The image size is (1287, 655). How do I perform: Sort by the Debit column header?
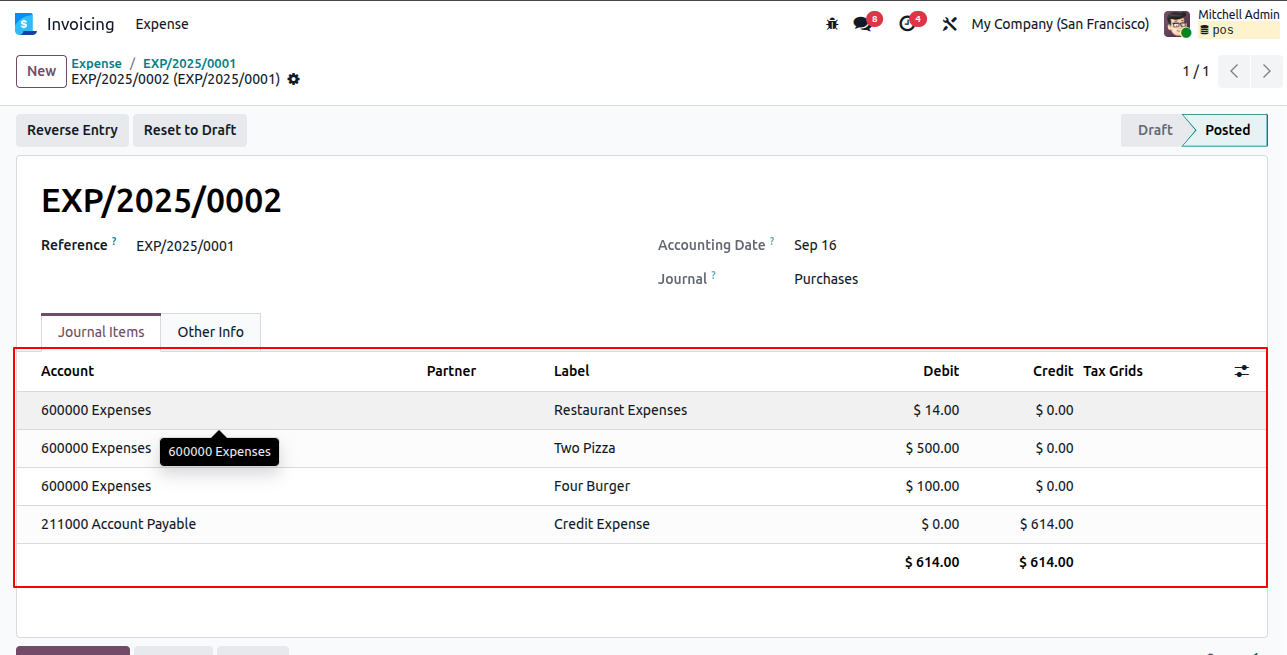941,371
